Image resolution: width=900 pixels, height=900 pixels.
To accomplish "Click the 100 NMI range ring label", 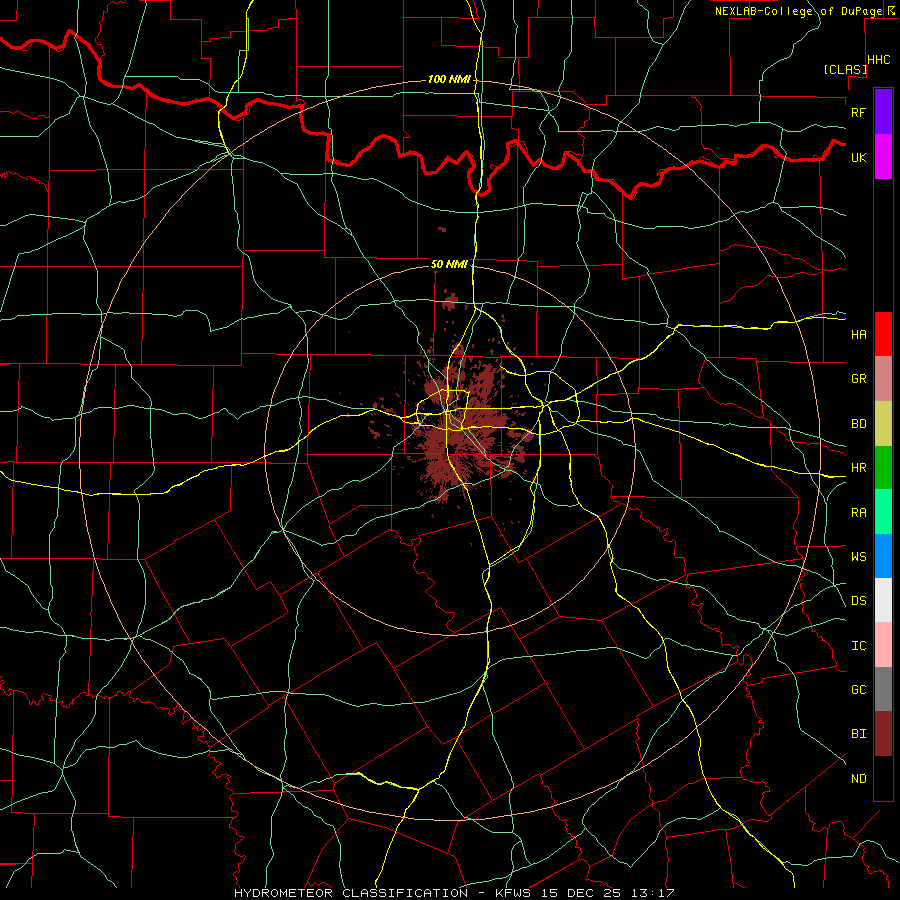I will coord(448,79).
